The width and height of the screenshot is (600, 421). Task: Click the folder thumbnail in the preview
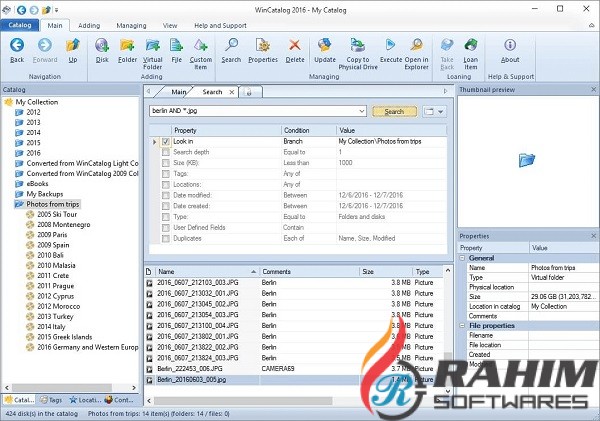click(x=527, y=160)
